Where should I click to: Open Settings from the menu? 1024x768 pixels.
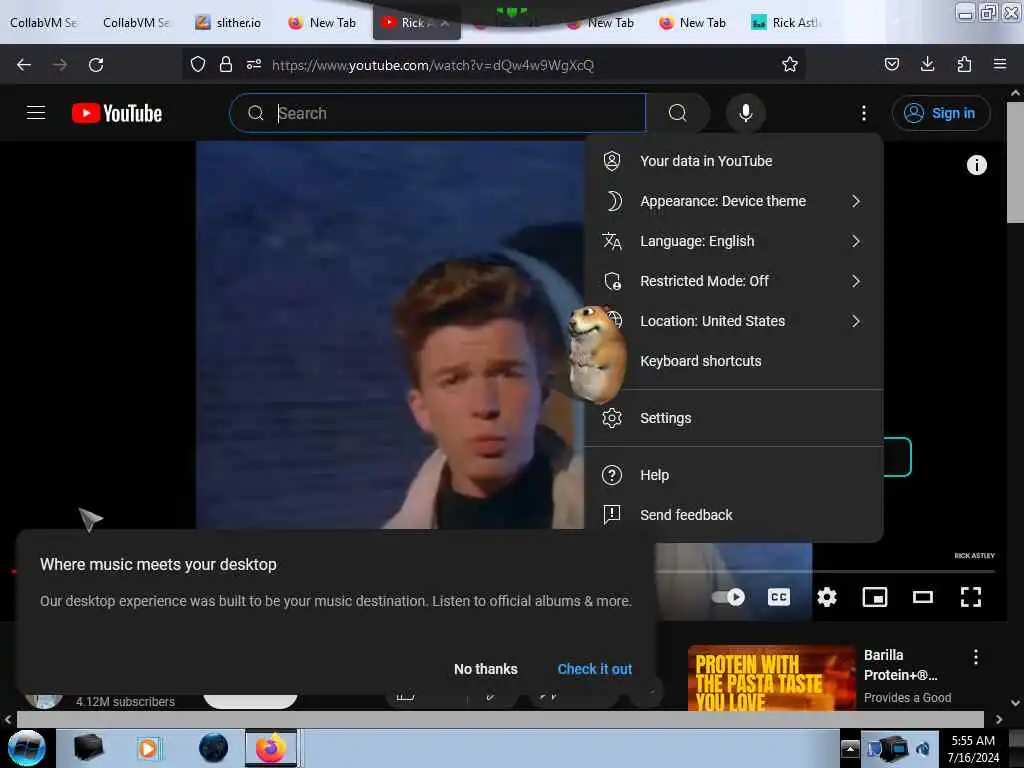pos(733,418)
